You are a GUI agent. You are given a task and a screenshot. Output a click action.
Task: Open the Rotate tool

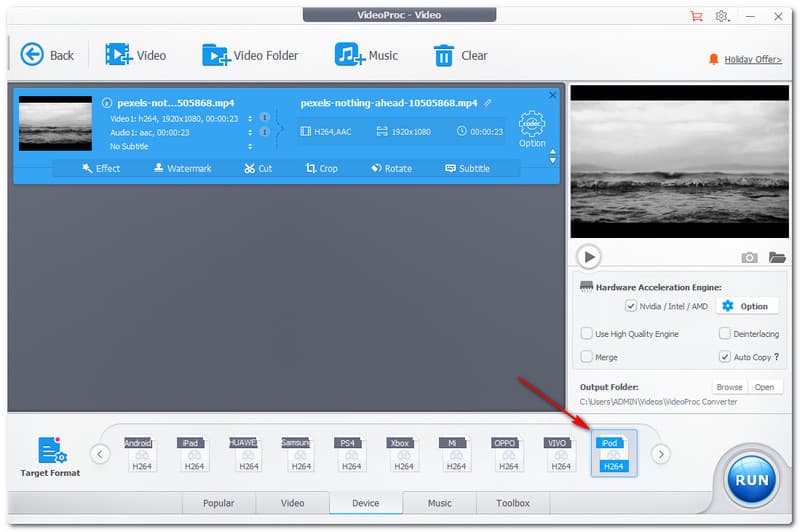(391, 168)
